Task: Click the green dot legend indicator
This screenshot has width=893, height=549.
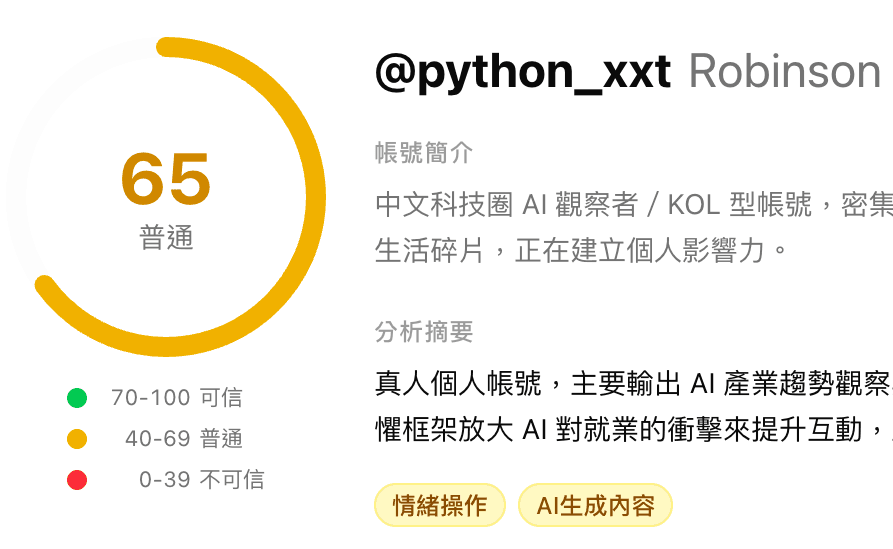Action: pos(77,398)
